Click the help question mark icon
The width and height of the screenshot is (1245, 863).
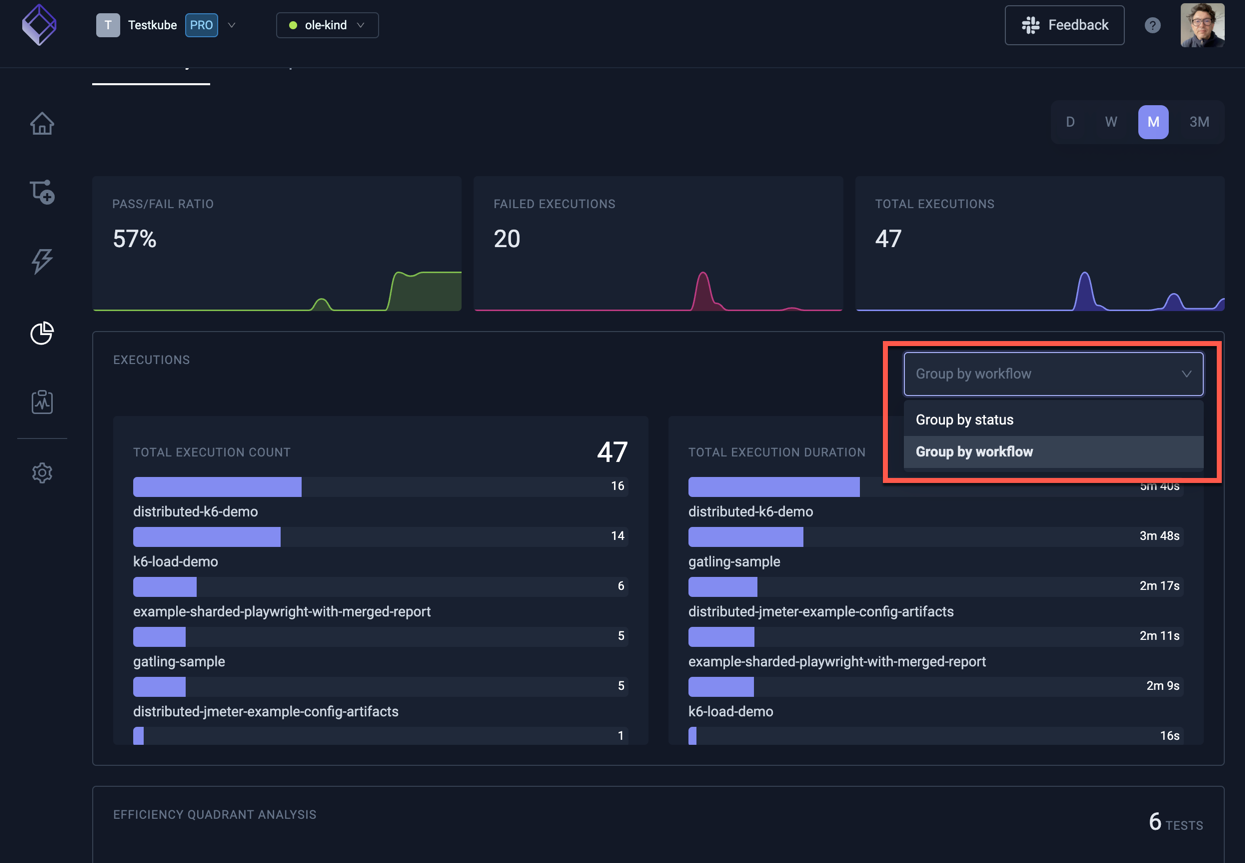(1153, 25)
